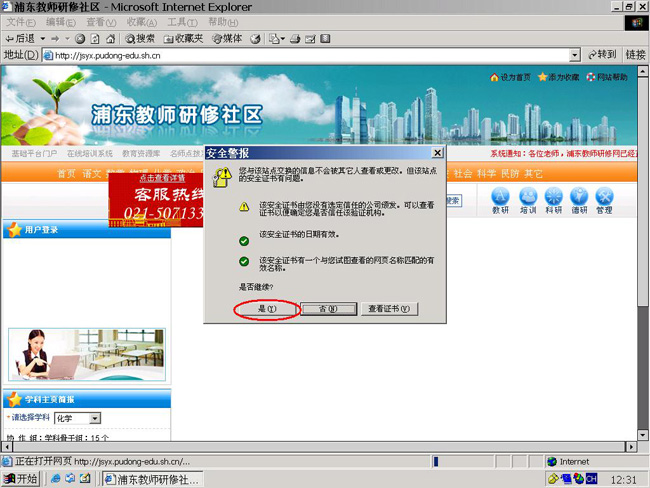
Task: Select 语文 in orange navigation bar
Action: pos(92,173)
